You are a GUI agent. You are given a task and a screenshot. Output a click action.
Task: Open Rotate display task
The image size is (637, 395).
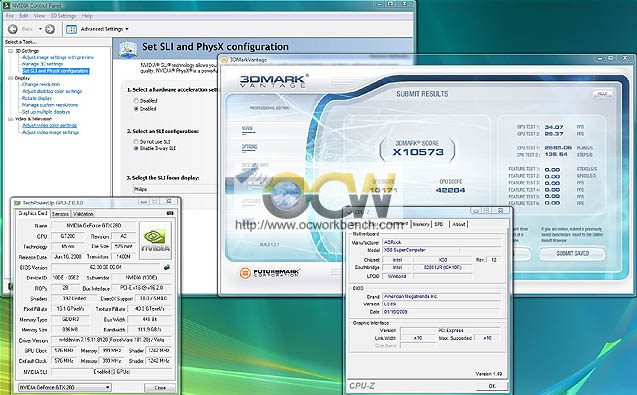tap(37, 98)
